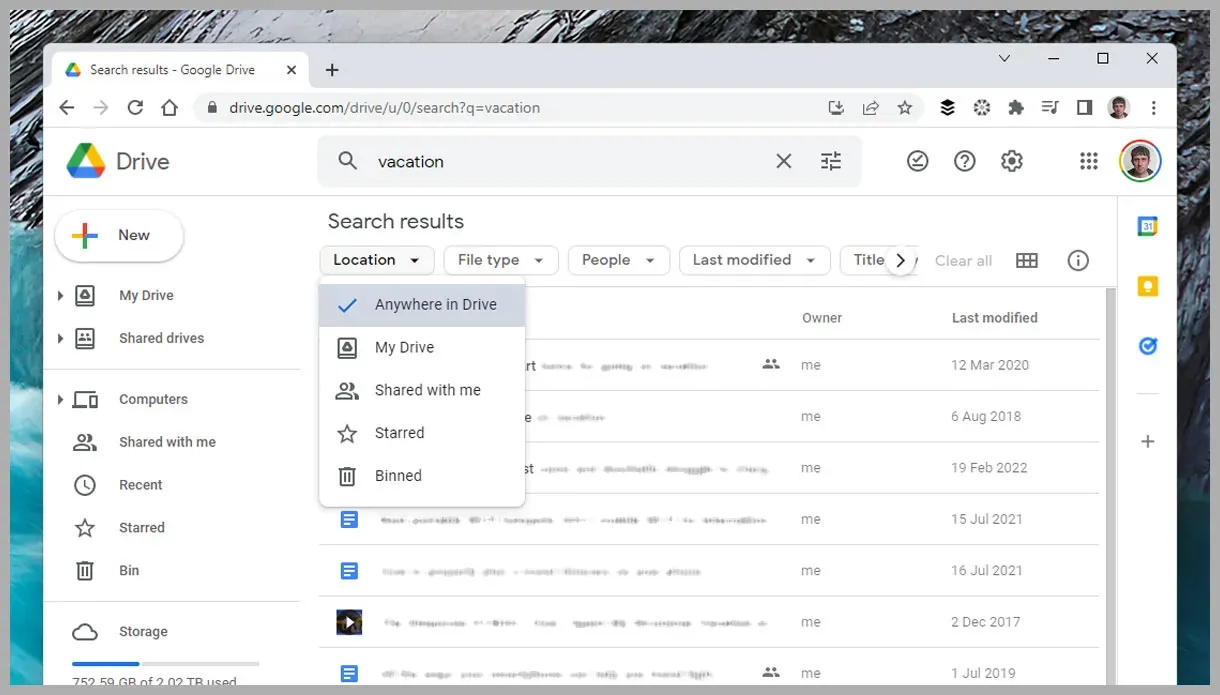Open the Chrome three-dot menu
This screenshot has width=1220, height=695.
pyautogui.click(x=1154, y=108)
